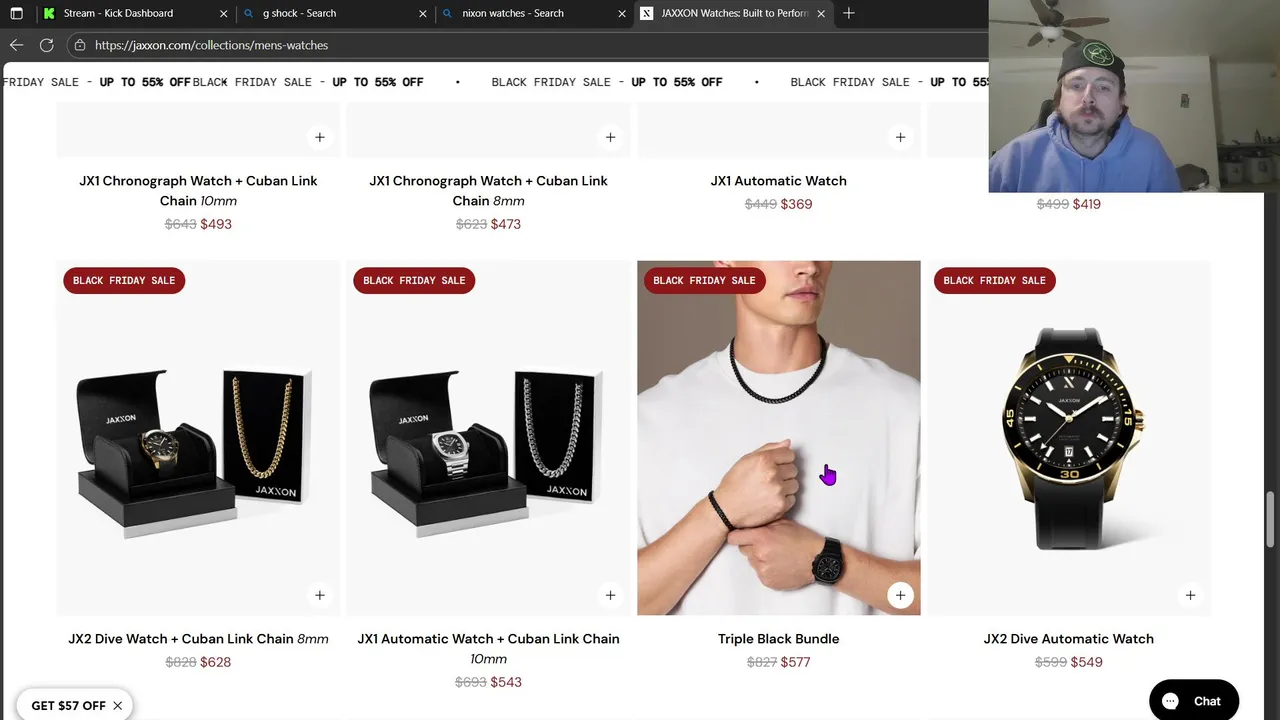Open the GET $57 OFF offer

68,705
